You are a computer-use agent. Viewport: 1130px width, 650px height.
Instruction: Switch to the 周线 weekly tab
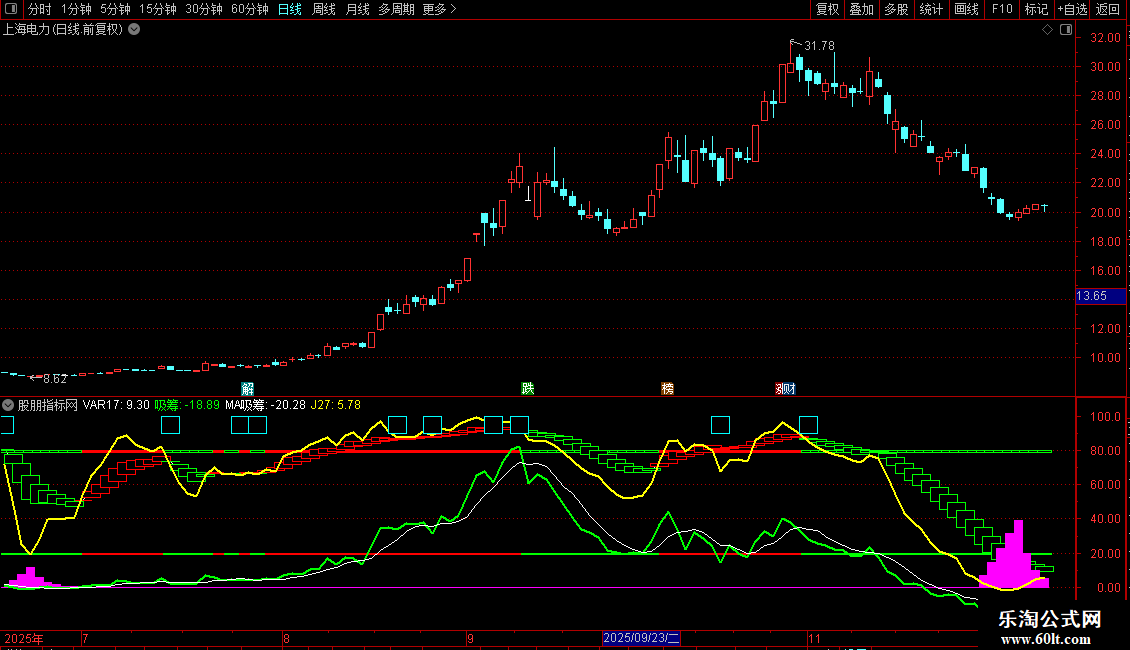pos(324,9)
